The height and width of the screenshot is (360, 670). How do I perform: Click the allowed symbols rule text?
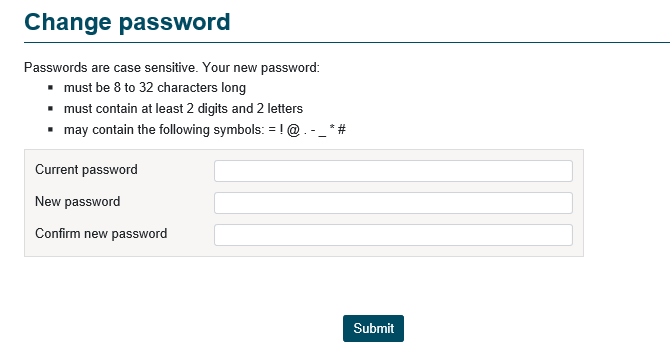click(205, 129)
